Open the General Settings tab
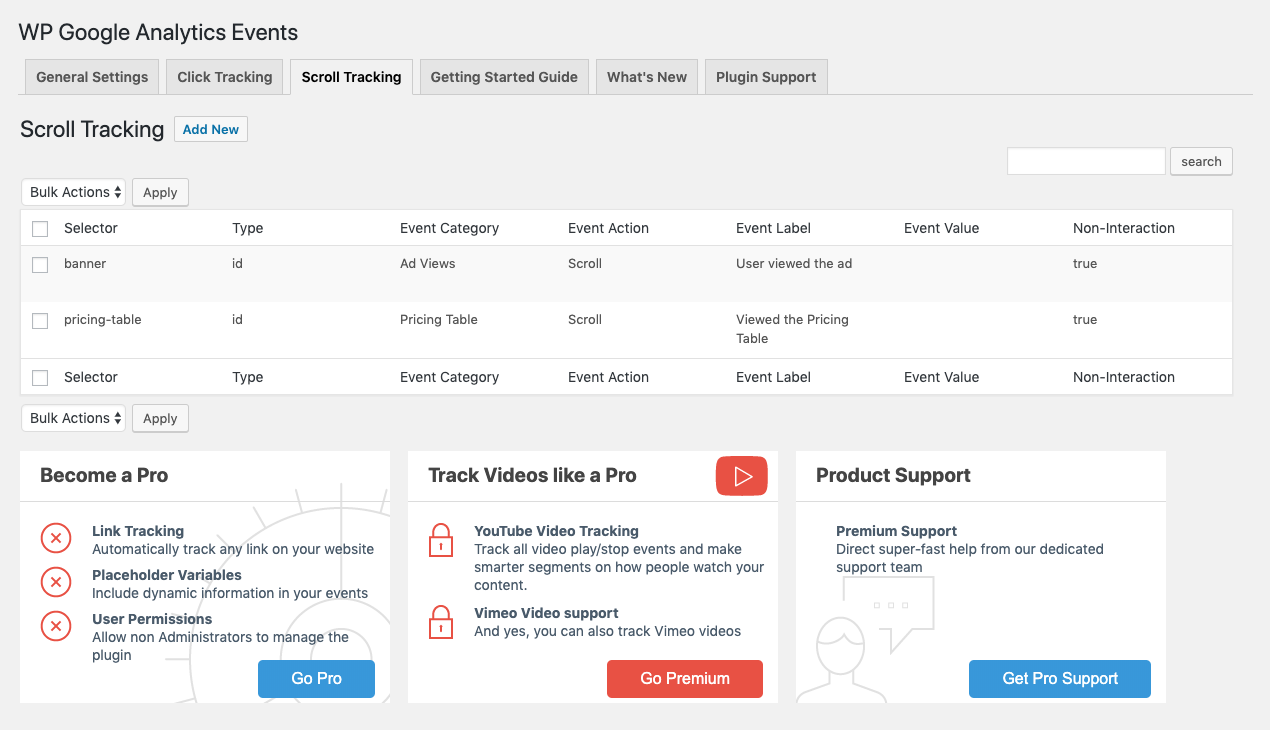Image resolution: width=1270 pixels, height=730 pixels. point(92,77)
